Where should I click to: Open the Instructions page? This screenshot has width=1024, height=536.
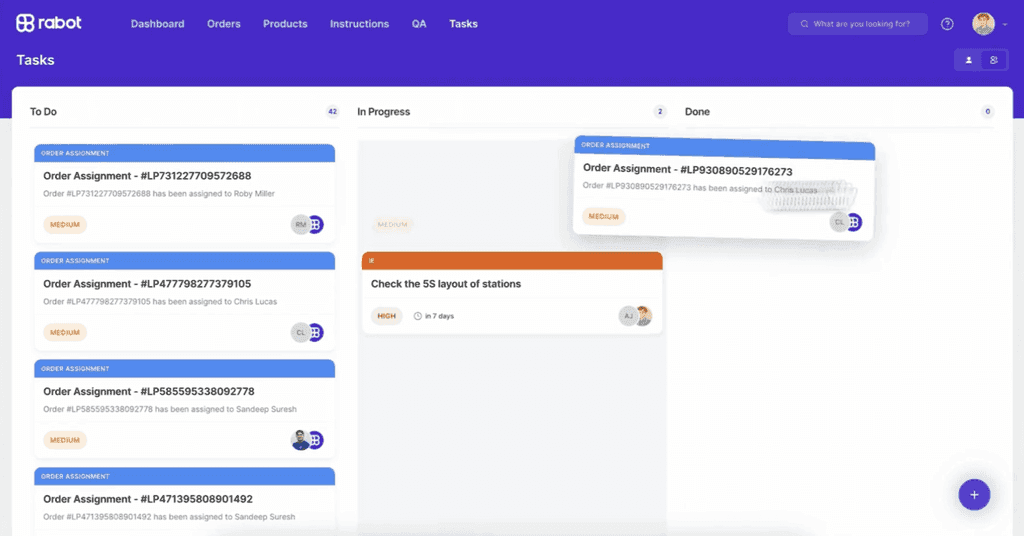coord(359,24)
